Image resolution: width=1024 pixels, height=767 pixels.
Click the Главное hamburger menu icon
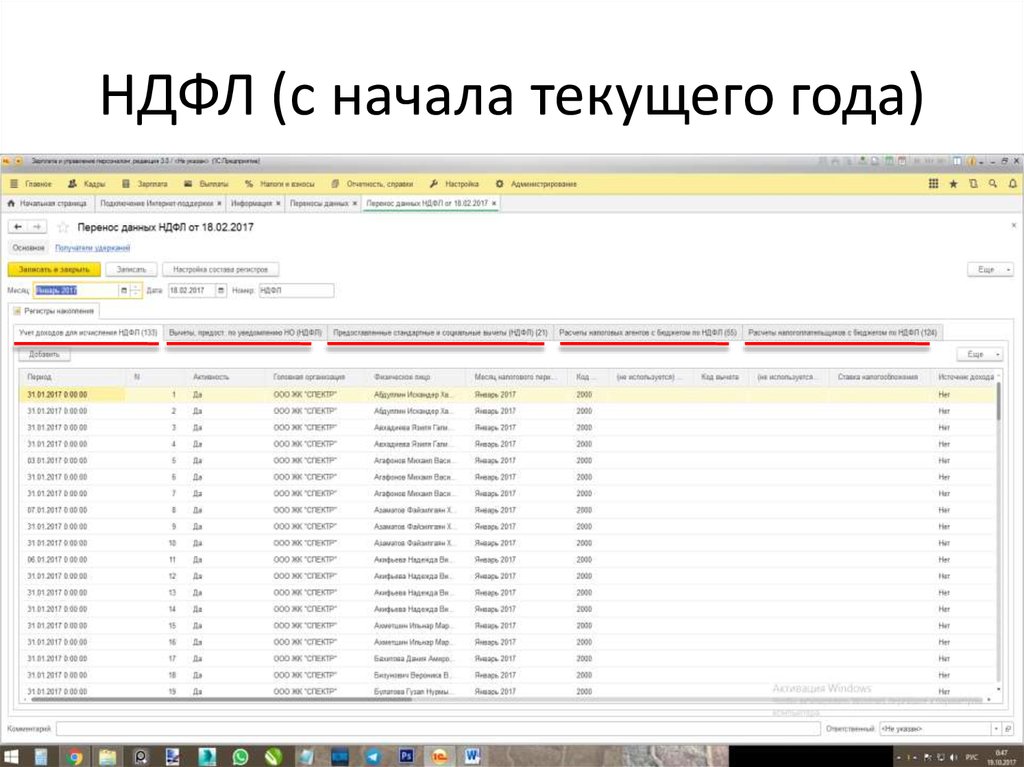tap(16, 184)
